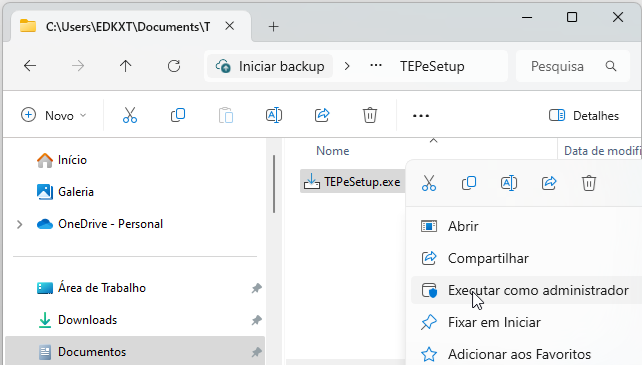Screen dimensions: 642x365
Task: Click Iniciar backup in the address bar
Action: [x=270, y=66]
